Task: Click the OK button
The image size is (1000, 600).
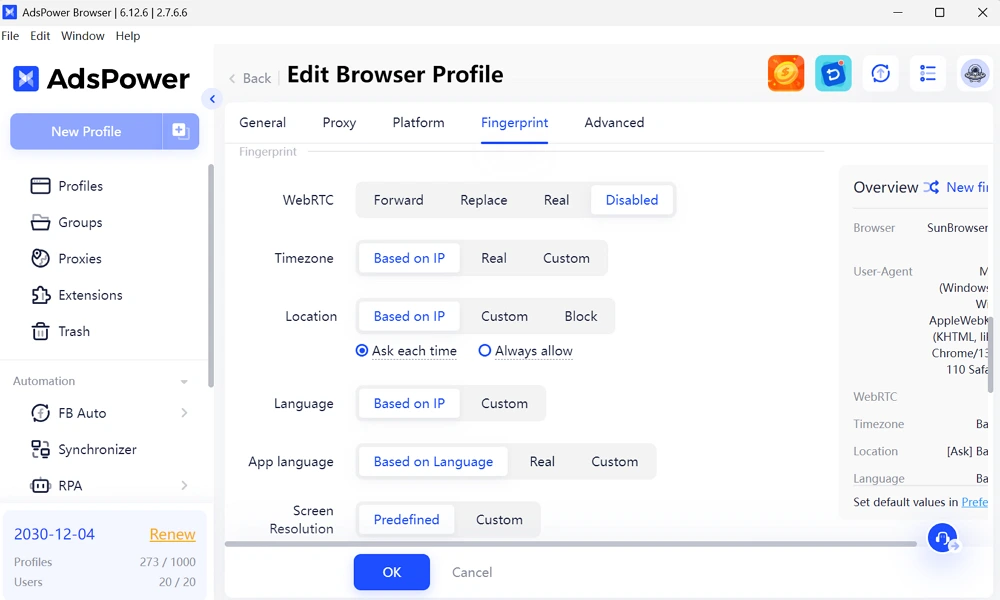Action: [x=392, y=572]
